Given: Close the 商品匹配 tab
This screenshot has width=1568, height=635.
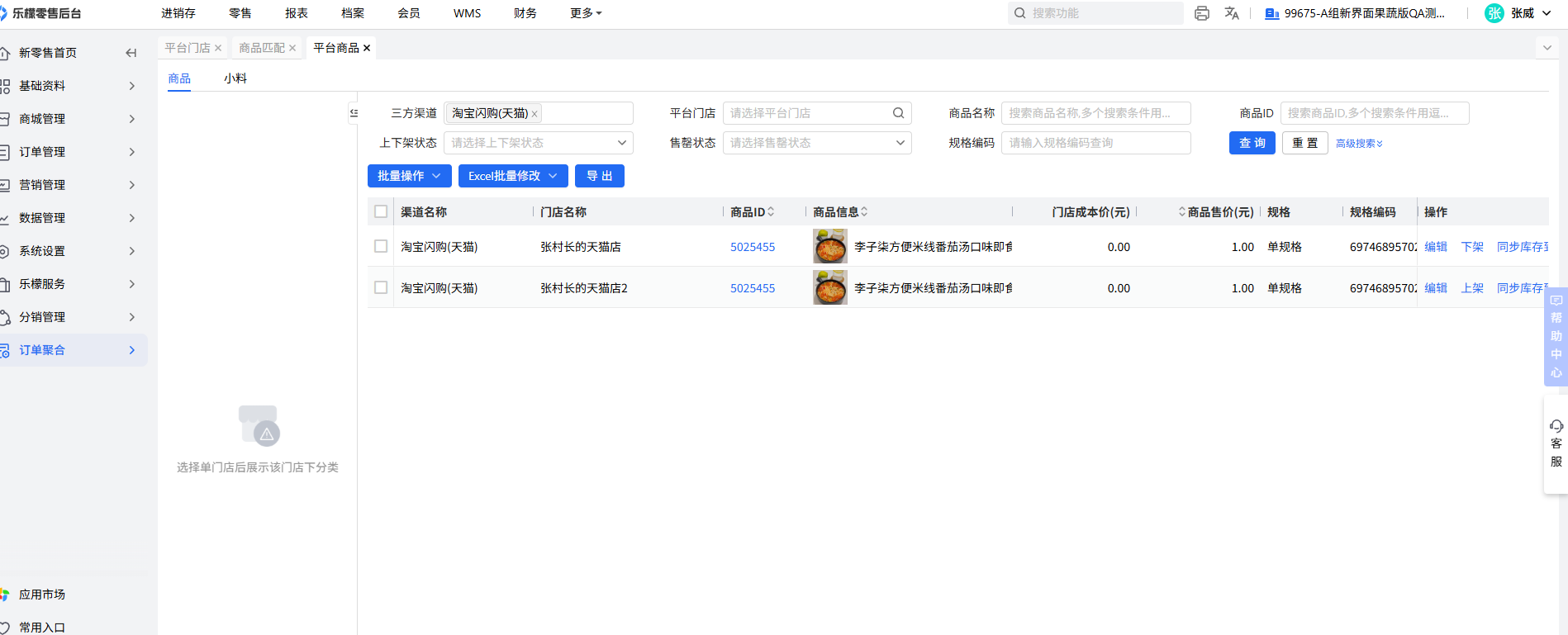Looking at the screenshot, I should point(292,48).
